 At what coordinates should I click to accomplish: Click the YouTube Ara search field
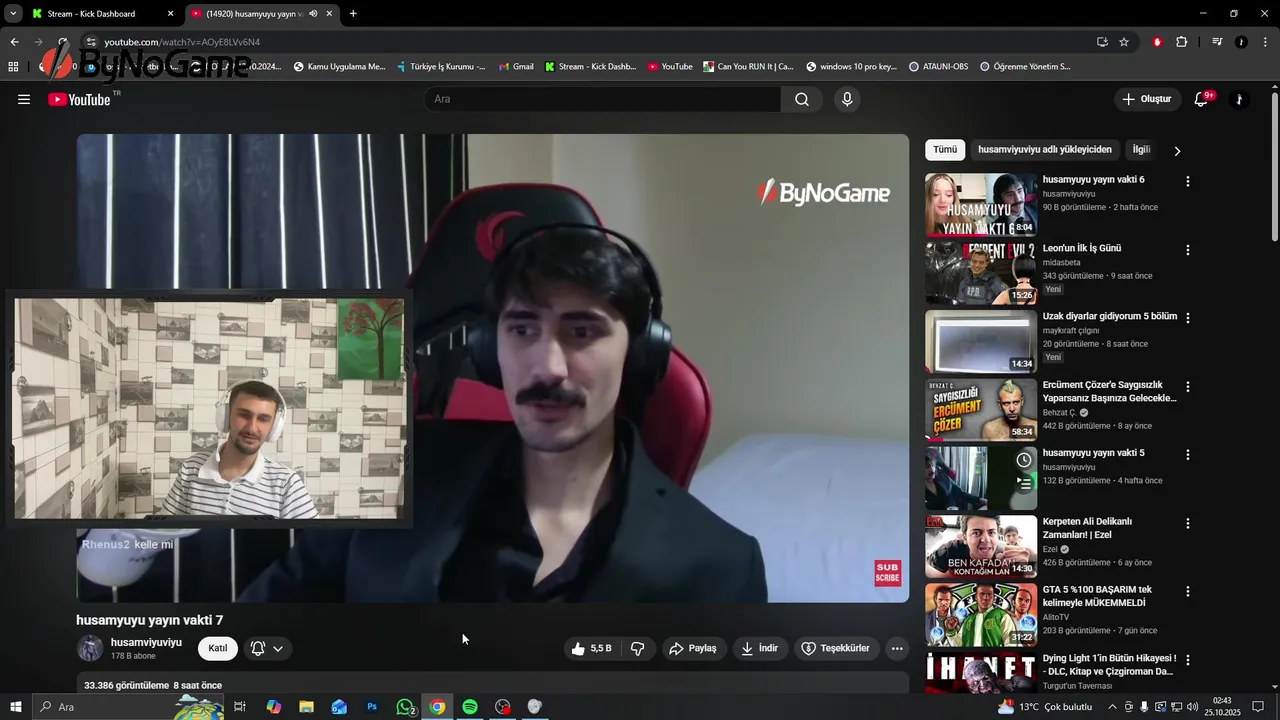[x=602, y=99]
